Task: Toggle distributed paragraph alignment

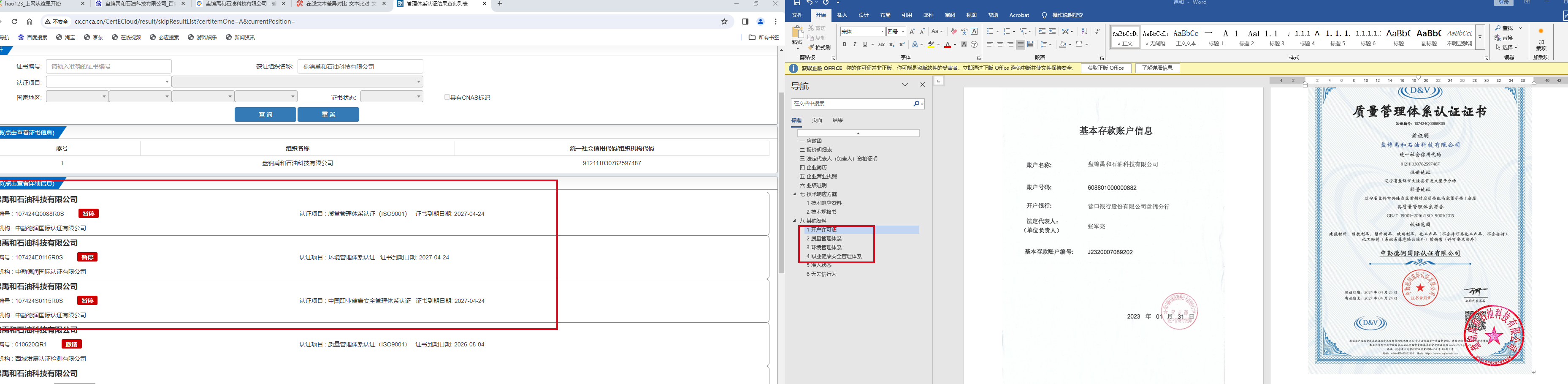Action: click(x=1031, y=44)
